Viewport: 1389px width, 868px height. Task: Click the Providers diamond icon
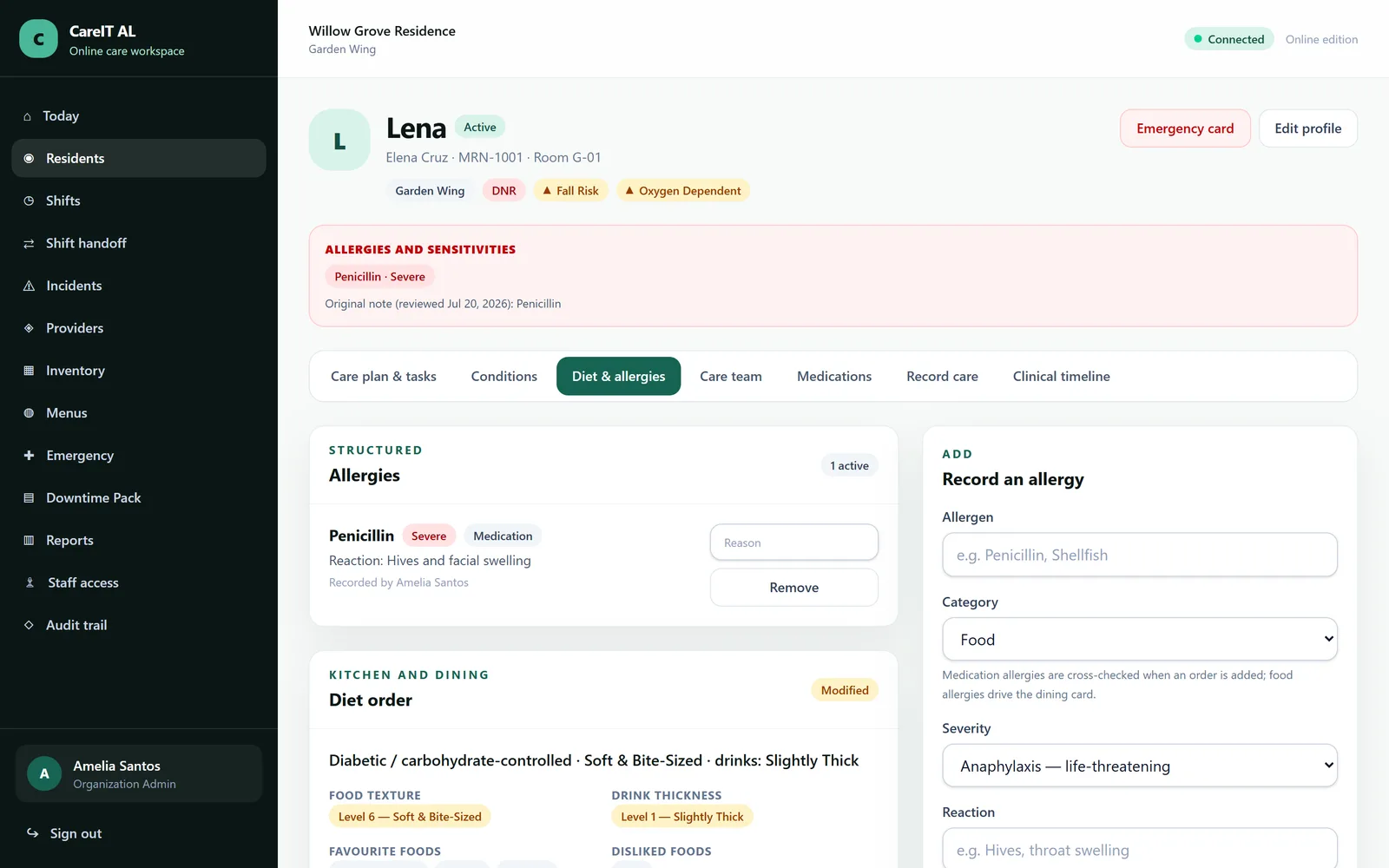tap(29, 328)
